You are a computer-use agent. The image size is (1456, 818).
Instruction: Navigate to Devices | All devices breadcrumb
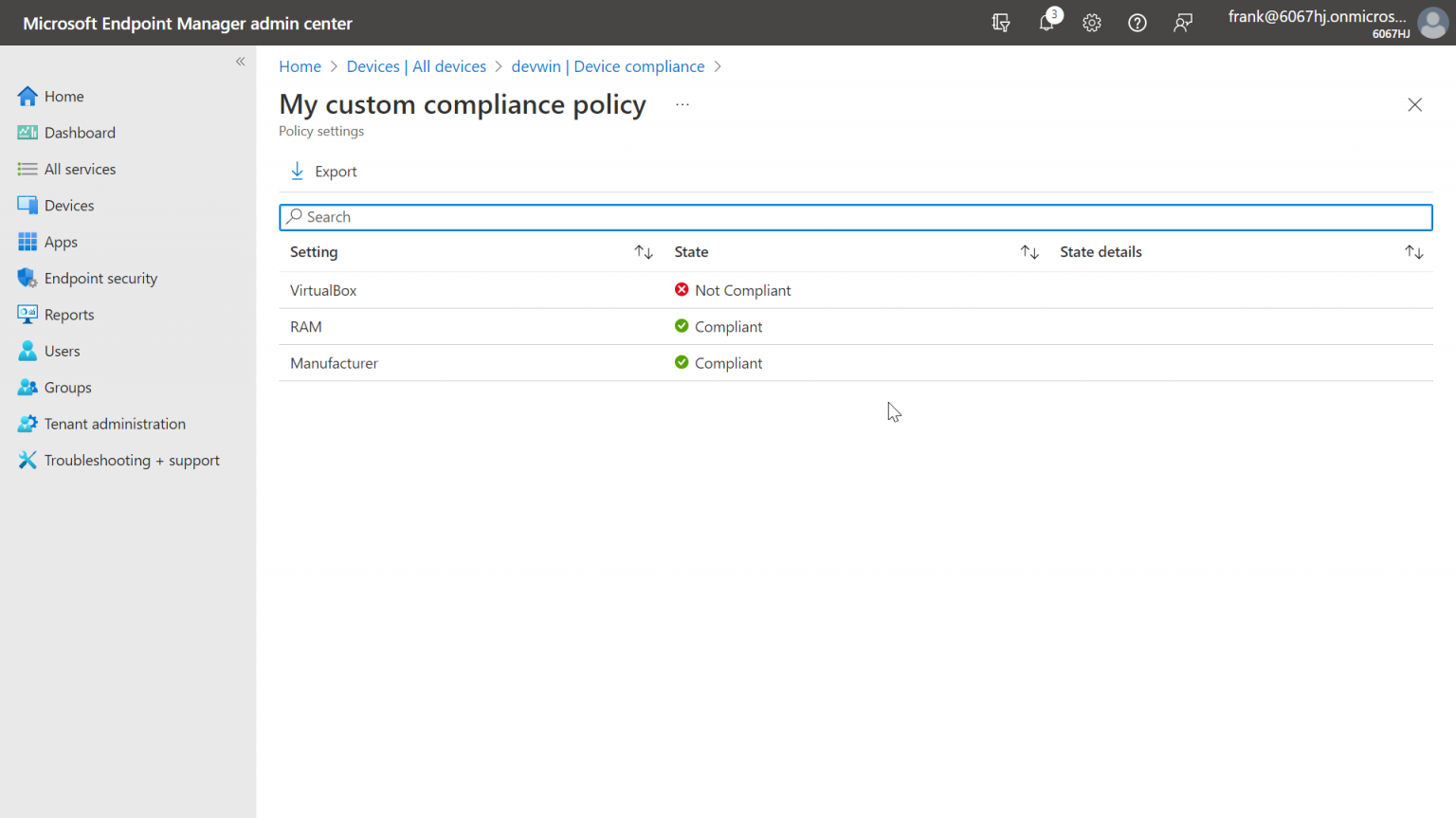point(416,66)
